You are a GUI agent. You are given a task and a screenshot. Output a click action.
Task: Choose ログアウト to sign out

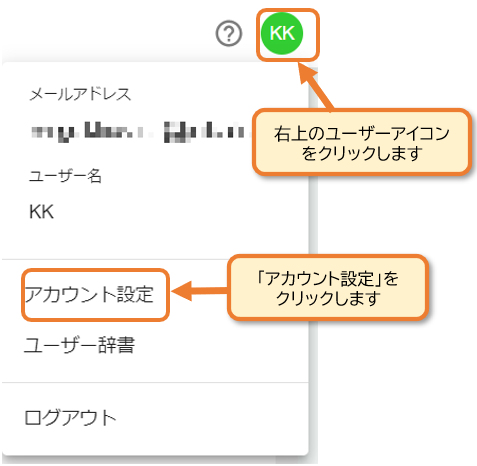click(x=70, y=418)
